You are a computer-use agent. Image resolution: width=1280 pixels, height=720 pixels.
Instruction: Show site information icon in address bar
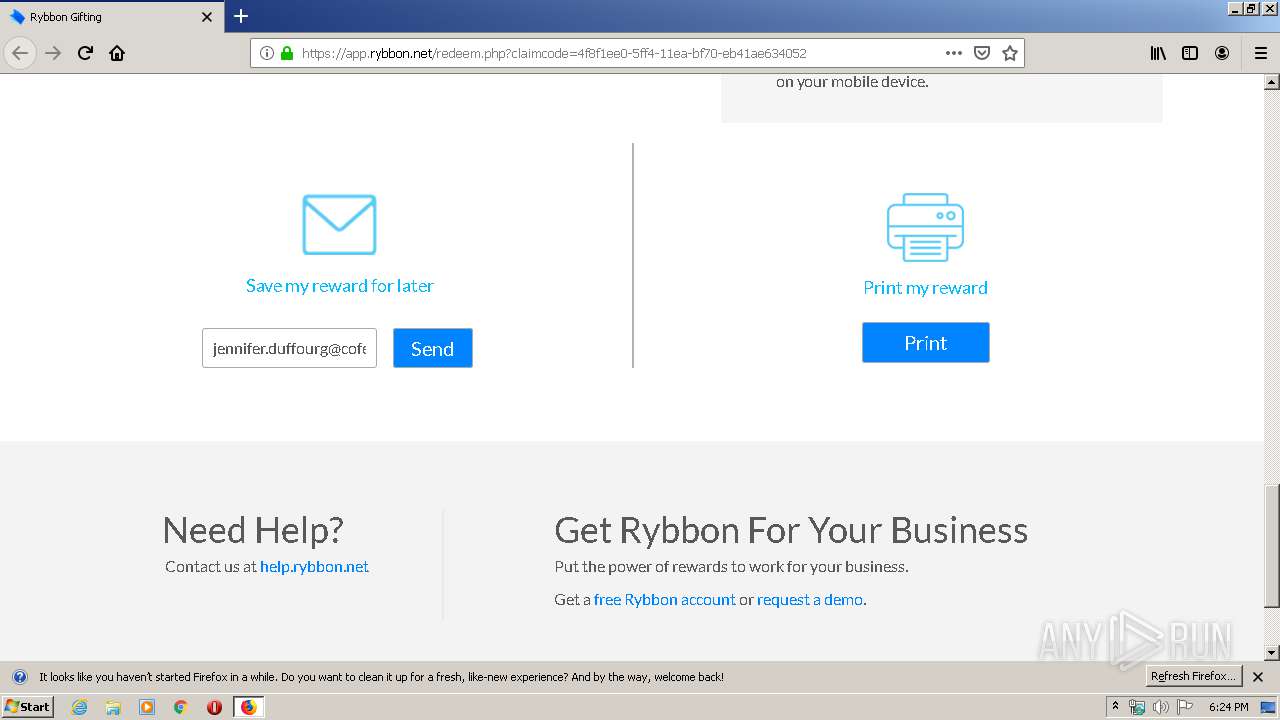pyautogui.click(x=267, y=53)
